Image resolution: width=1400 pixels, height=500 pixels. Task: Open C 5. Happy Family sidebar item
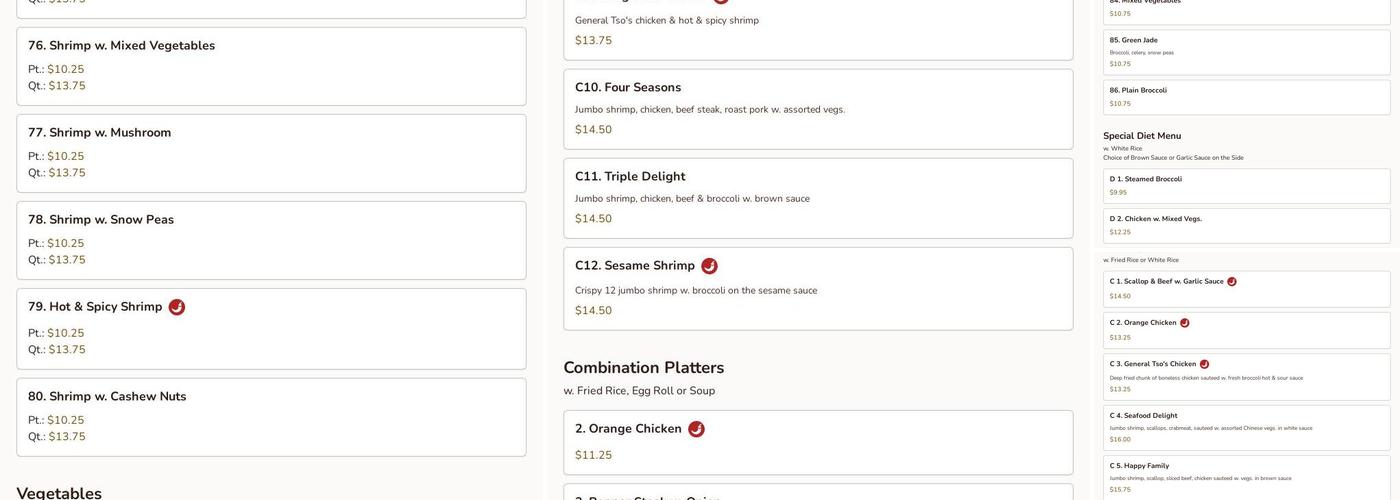[1247, 478]
